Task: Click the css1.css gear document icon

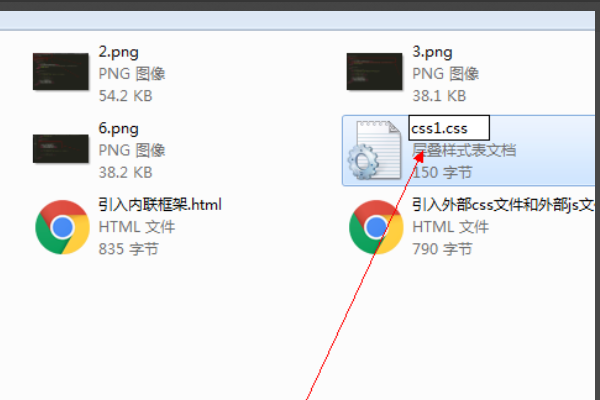Action: tap(375, 150)
